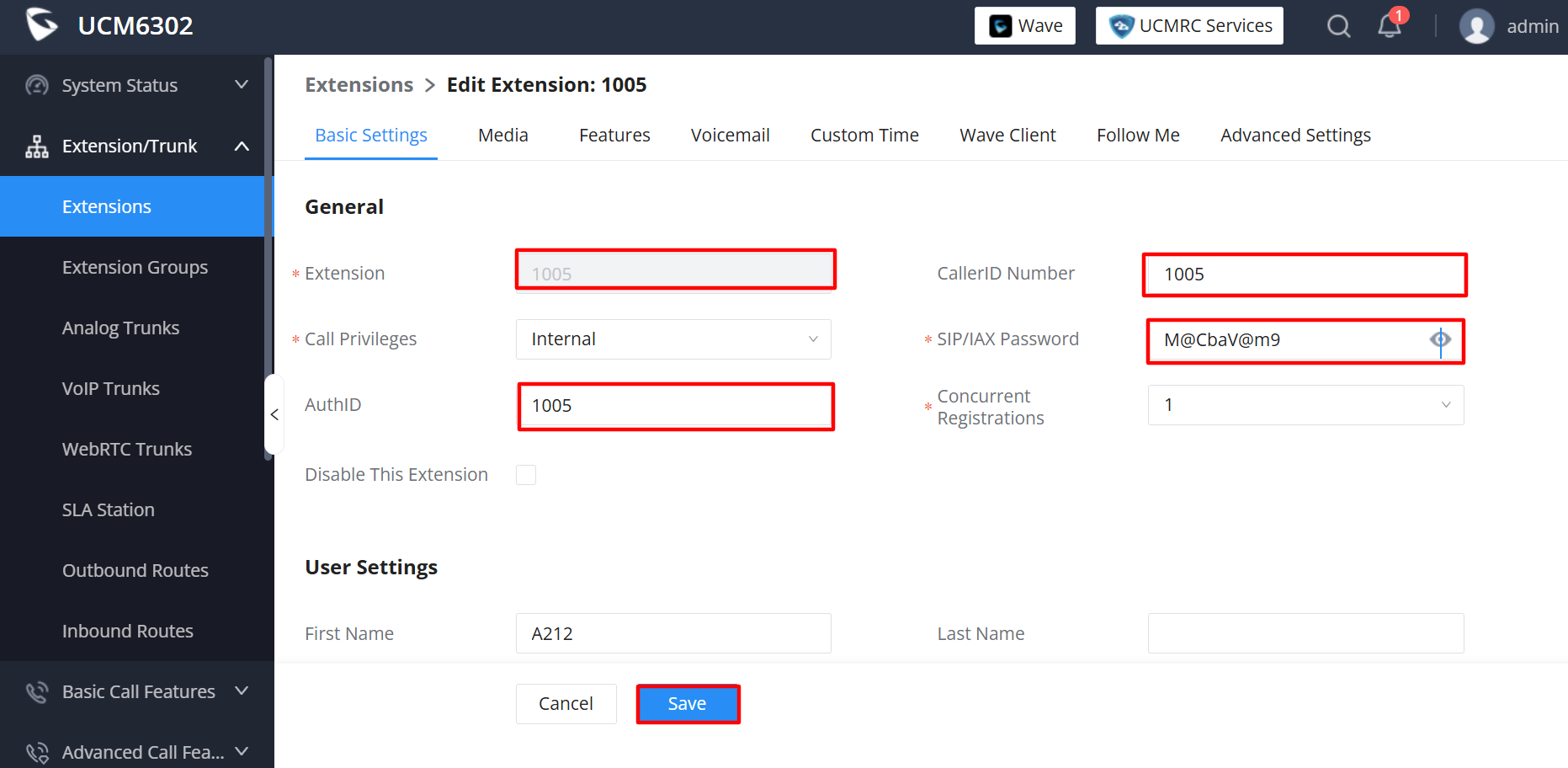Expand Basic Call Features section
1568x768 pixels.
coord(137,691)
